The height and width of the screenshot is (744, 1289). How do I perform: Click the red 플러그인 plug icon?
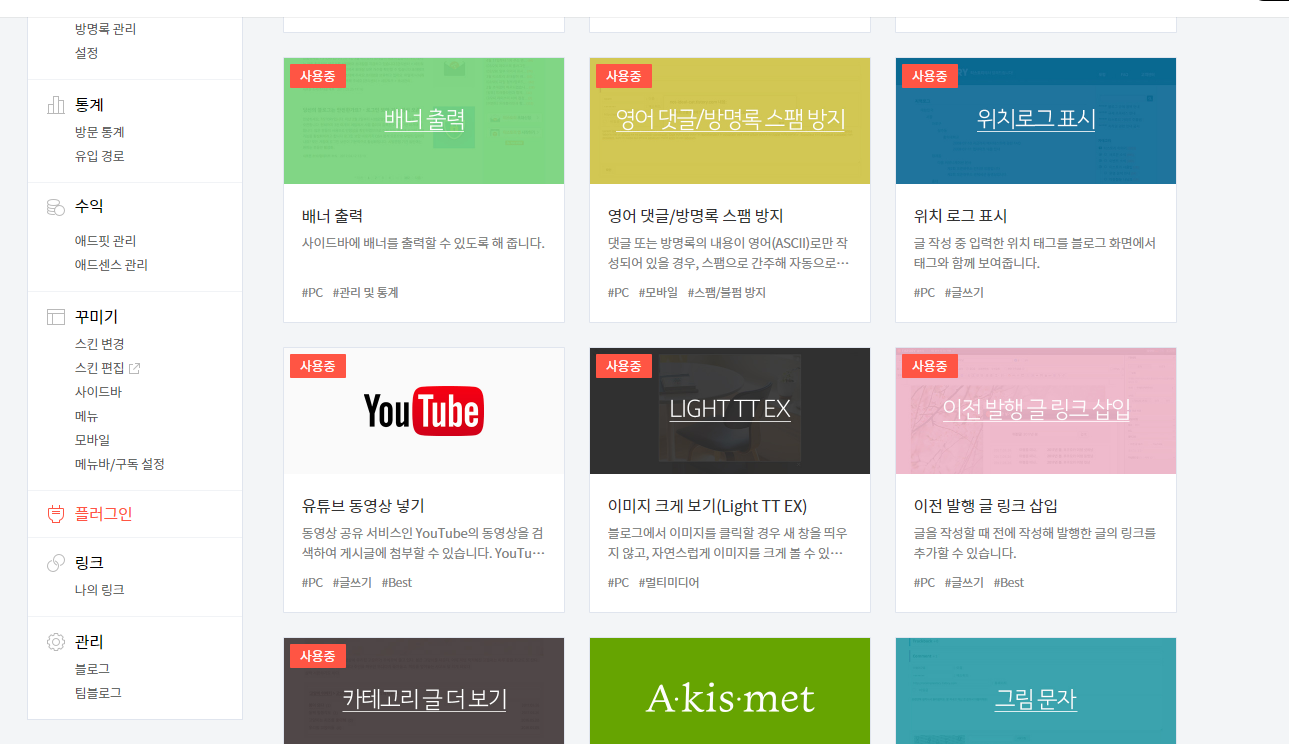coord(56,514)
